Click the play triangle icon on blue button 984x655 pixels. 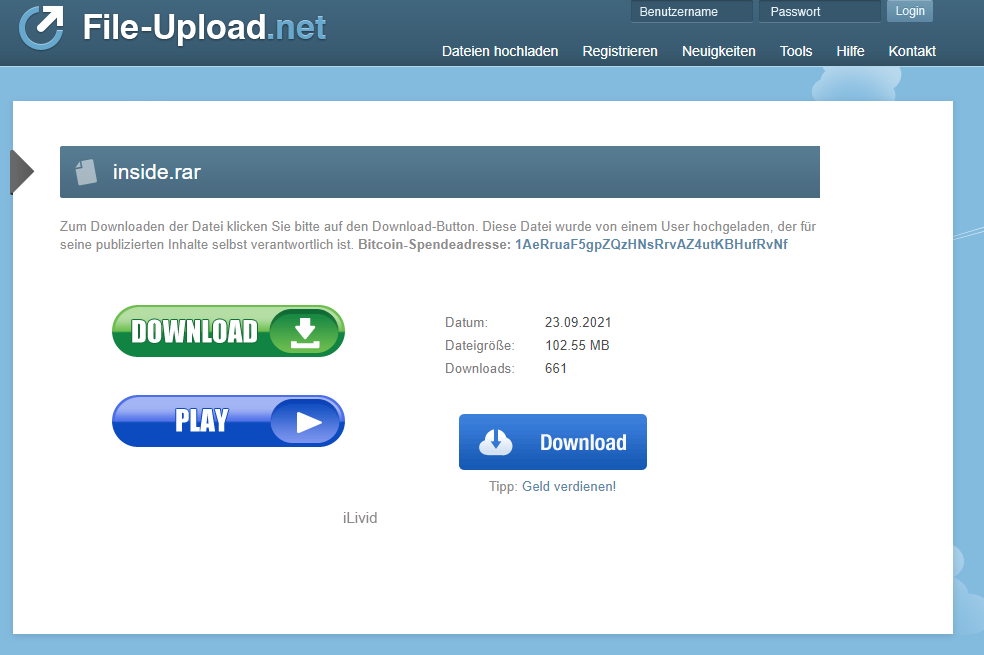[x=308, y=422]
